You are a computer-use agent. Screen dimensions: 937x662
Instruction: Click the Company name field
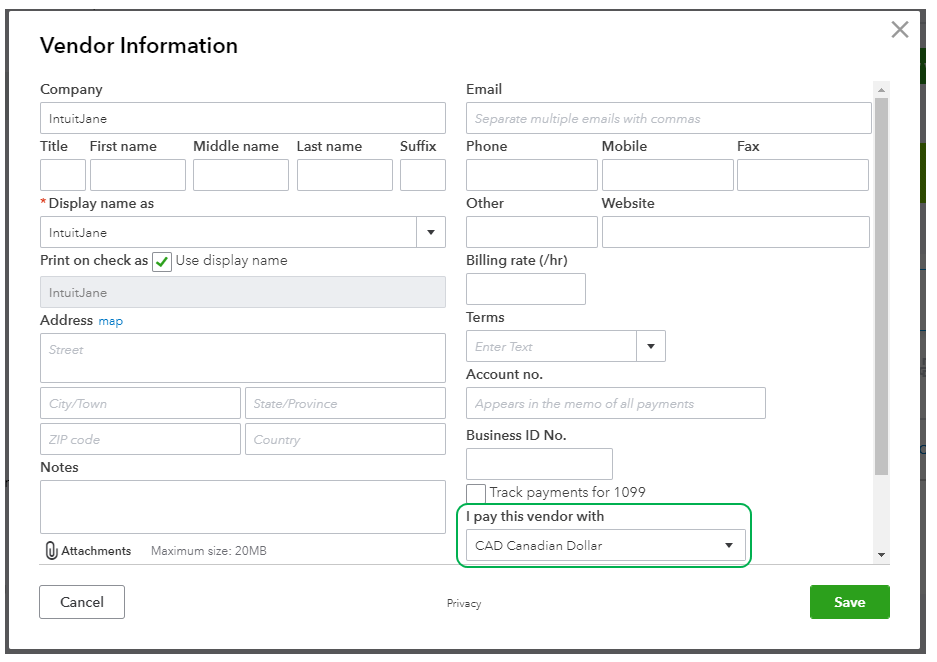tap(243, 118)
